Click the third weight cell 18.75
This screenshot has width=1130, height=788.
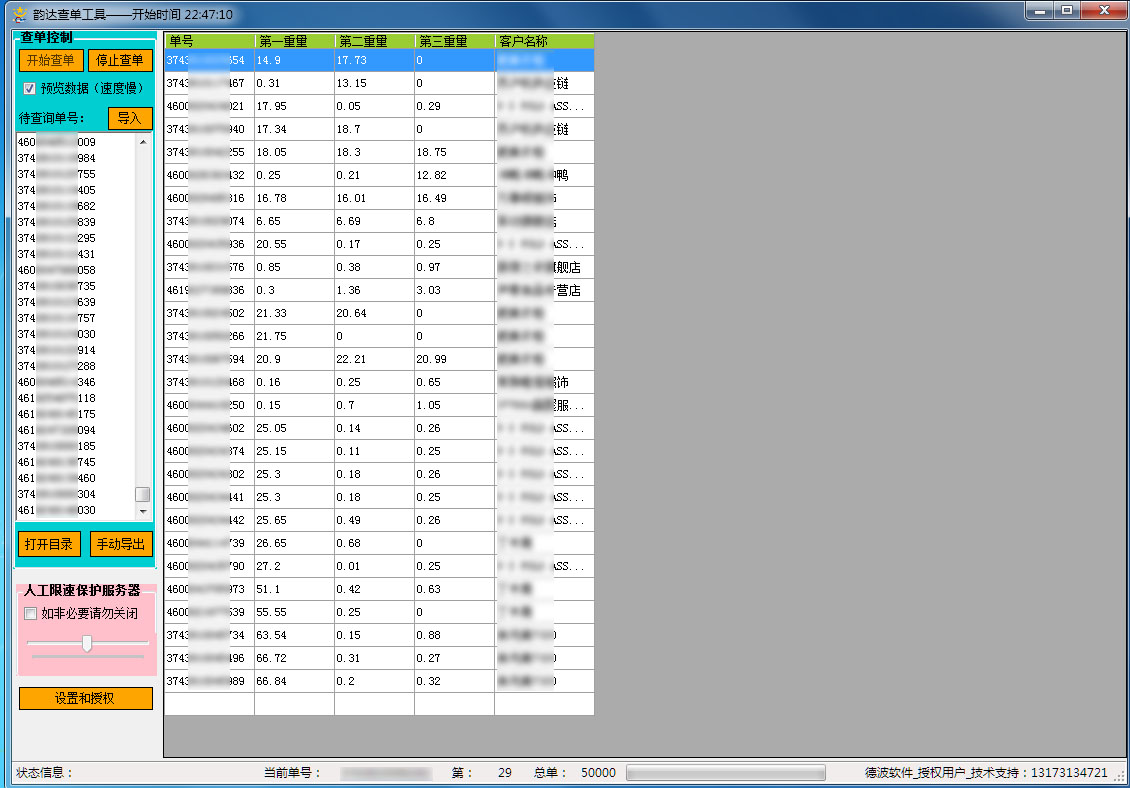tap(454, 153)
